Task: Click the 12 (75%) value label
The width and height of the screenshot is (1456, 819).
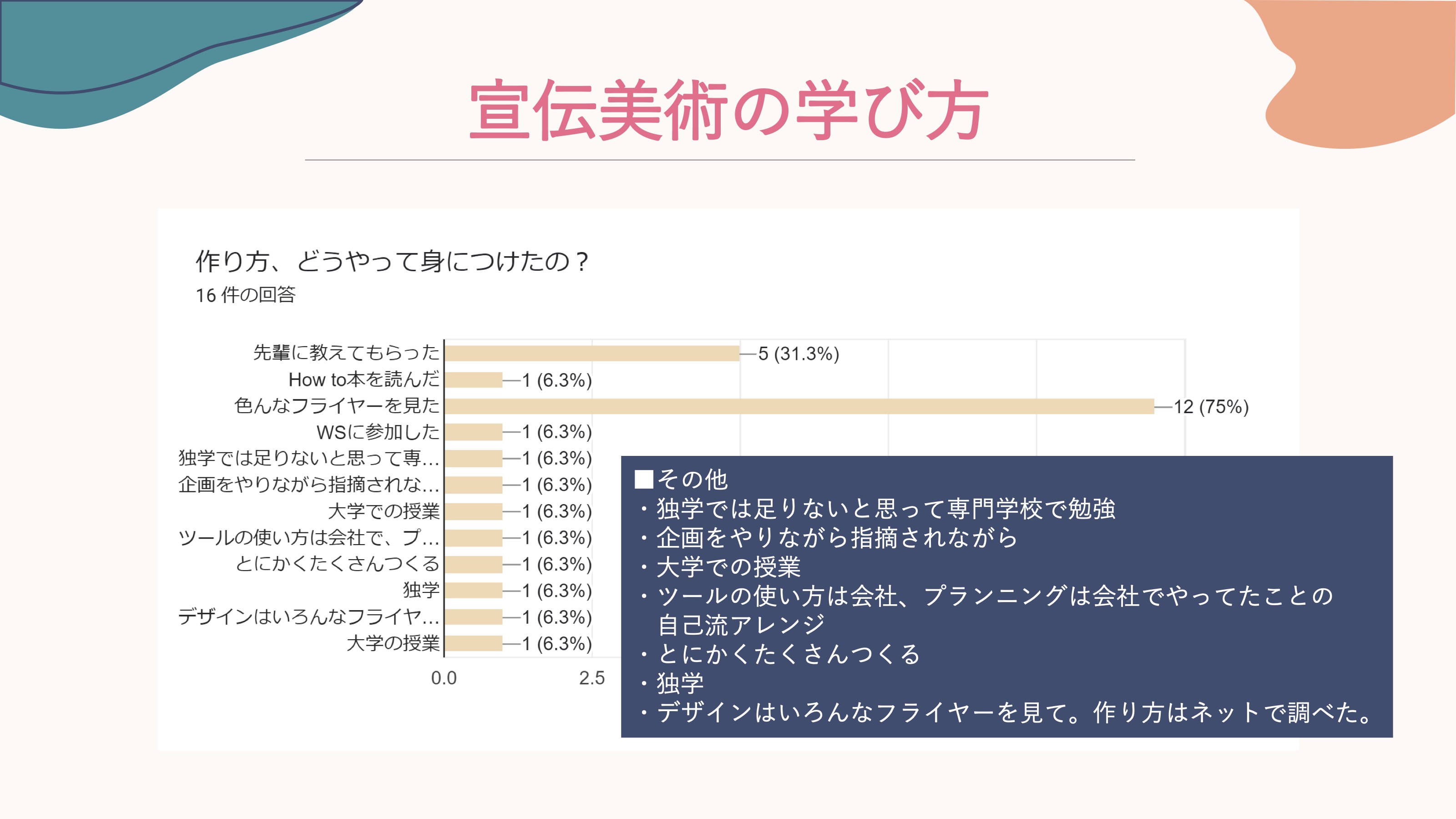Action: tap(1211, 407)
